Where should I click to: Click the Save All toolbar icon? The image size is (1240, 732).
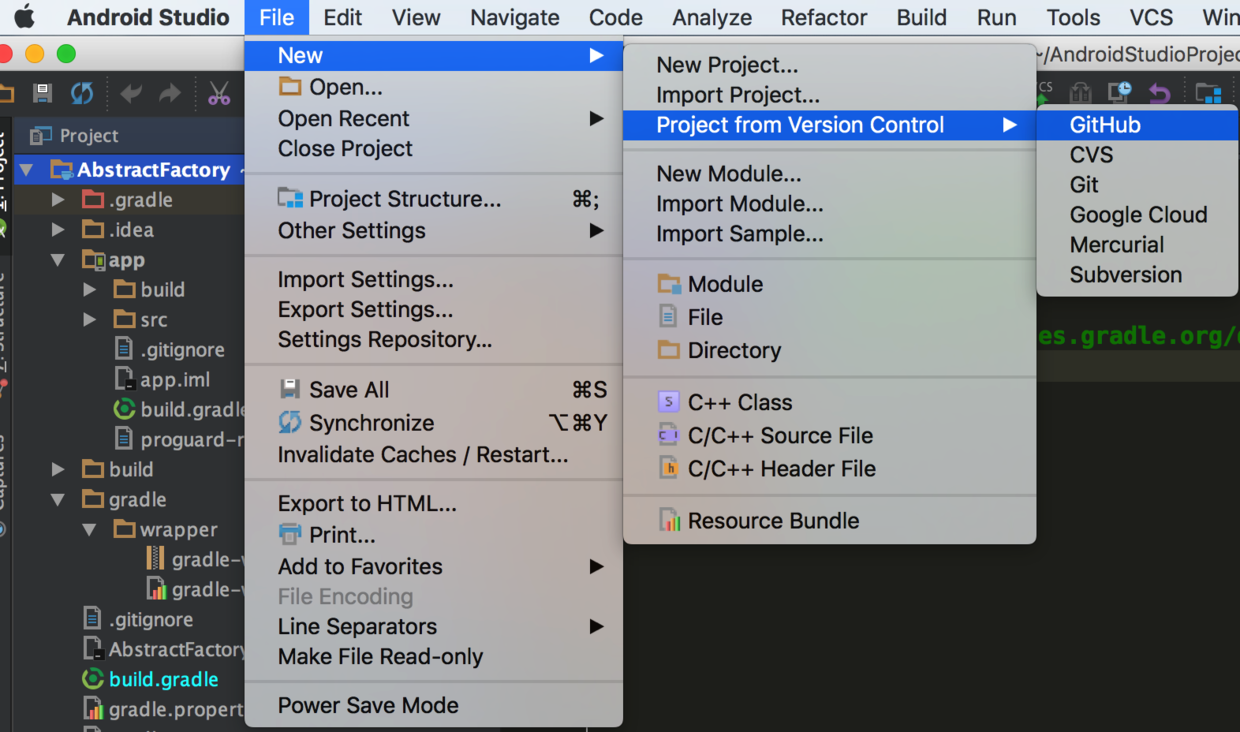(42, 94)
